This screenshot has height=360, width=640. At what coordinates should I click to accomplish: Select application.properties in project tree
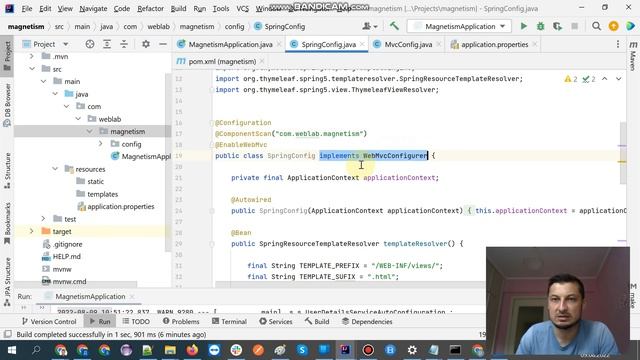point(116,207)
